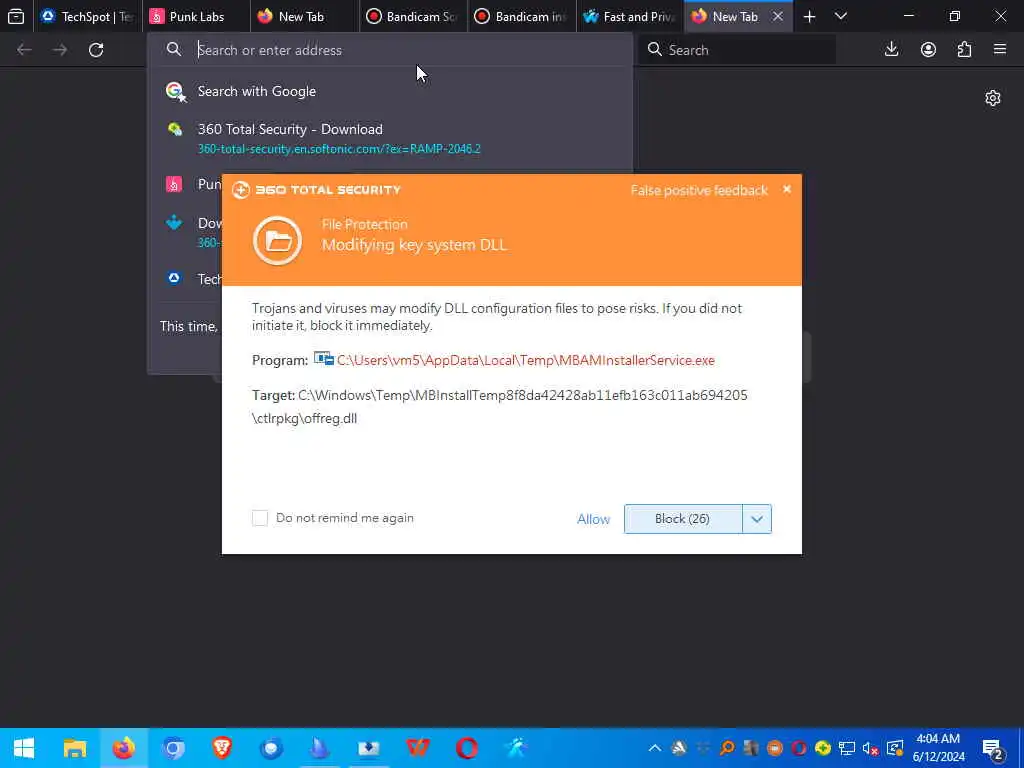Click the Opera icon in system tray
1024x768 pixels.
click(x=799, y=748)
